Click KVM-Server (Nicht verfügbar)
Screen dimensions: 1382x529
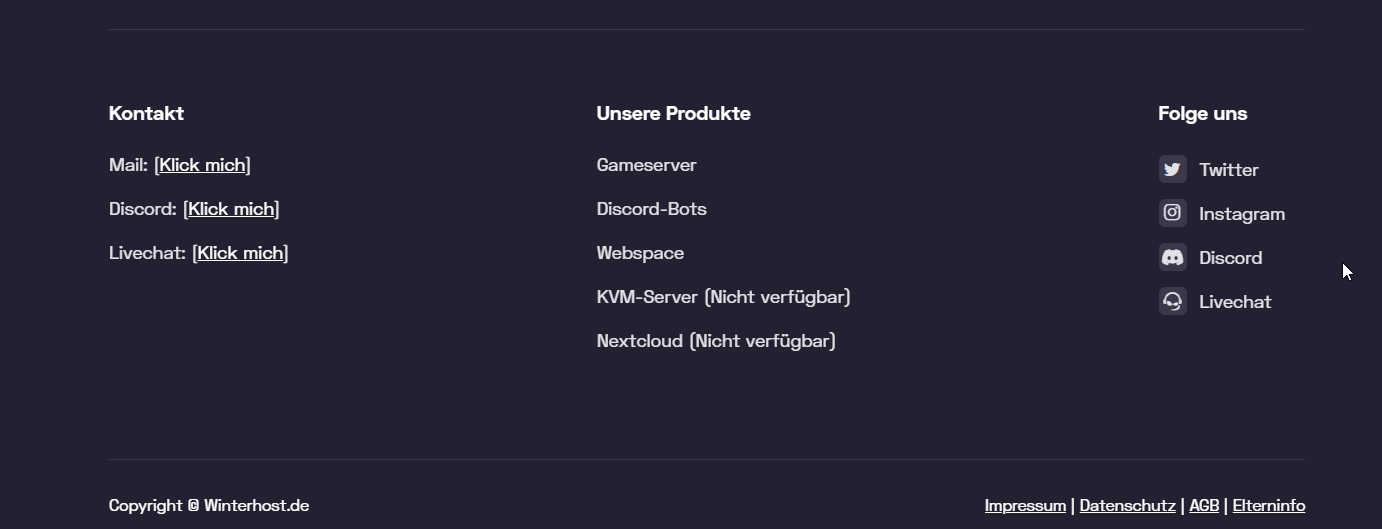point(723,297)
